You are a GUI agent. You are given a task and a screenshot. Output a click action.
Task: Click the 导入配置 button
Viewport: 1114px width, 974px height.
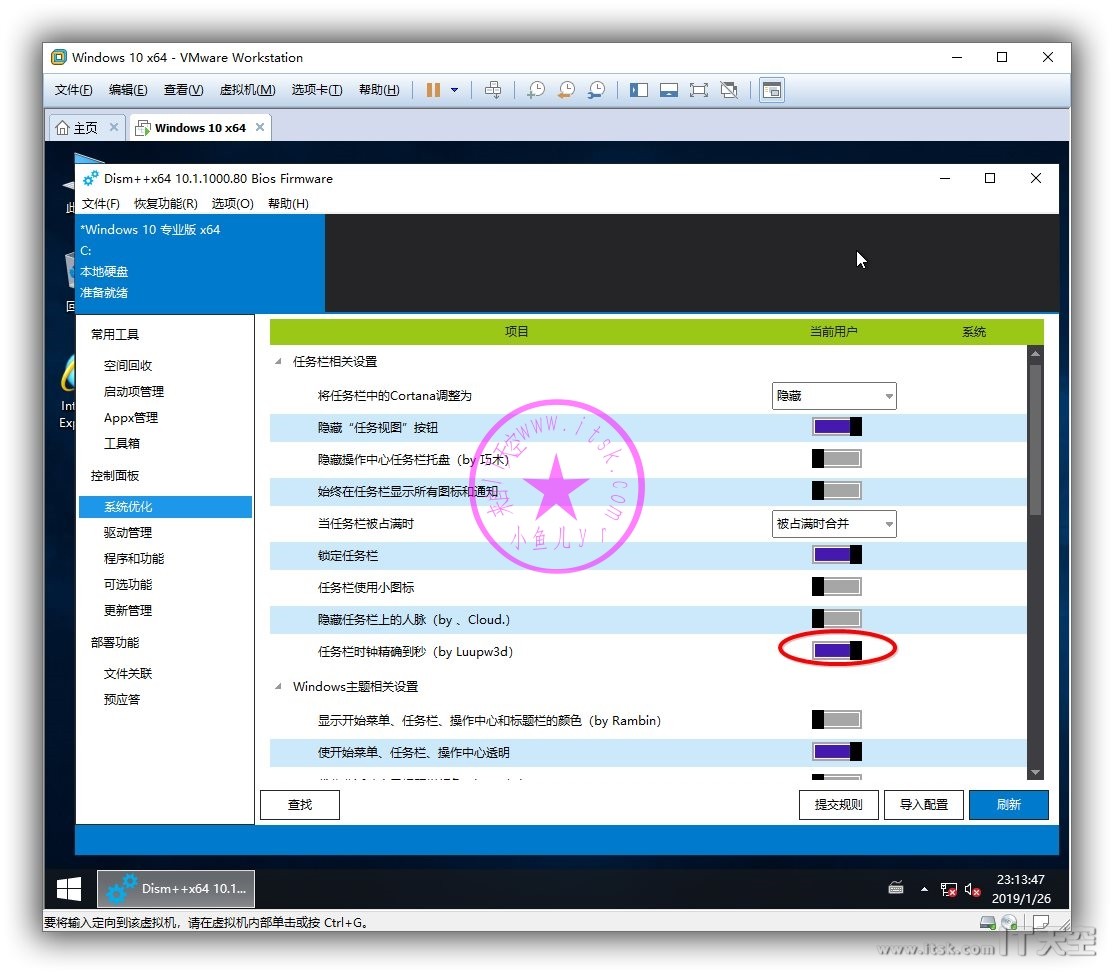pyautogui.click(x=924, y=805)
